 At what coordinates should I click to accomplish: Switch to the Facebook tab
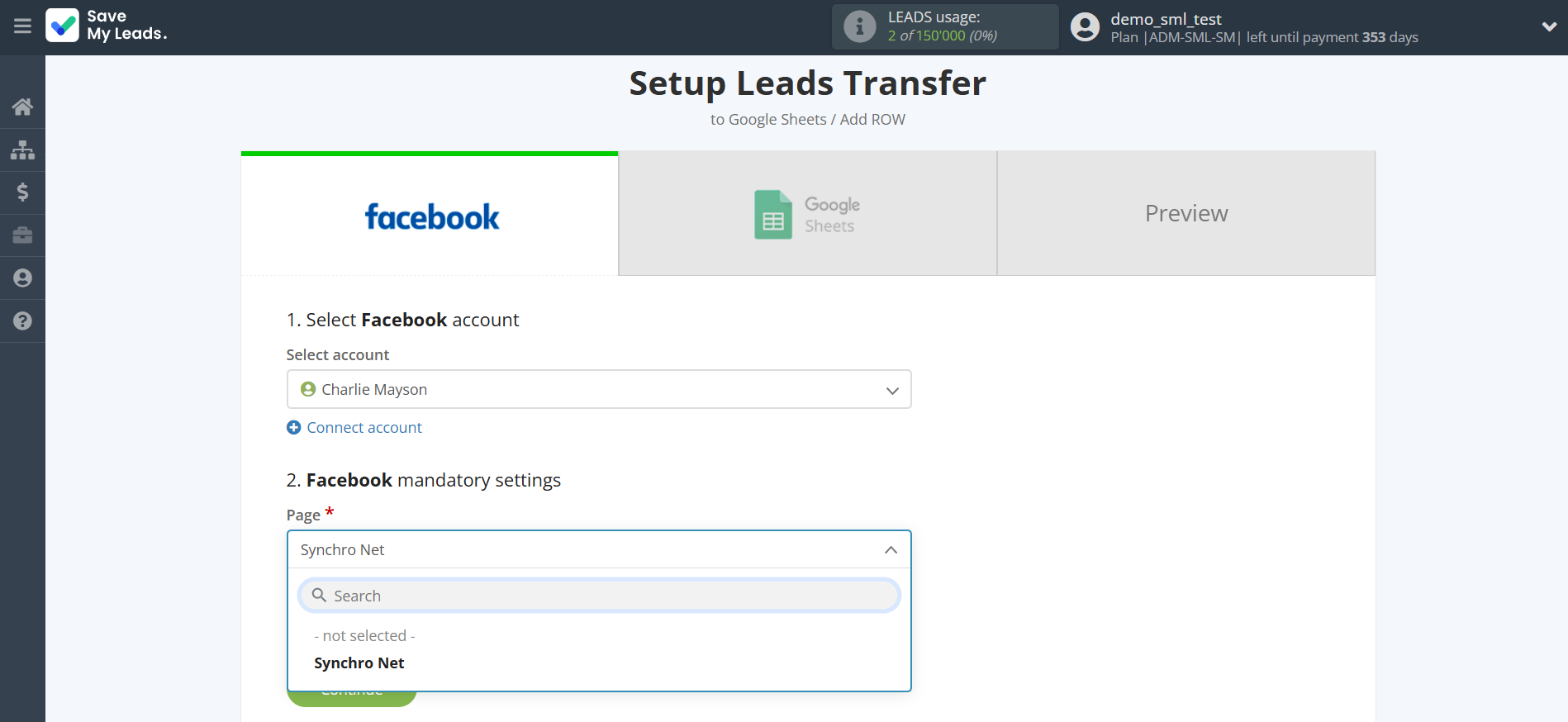(x=430, y=215)
